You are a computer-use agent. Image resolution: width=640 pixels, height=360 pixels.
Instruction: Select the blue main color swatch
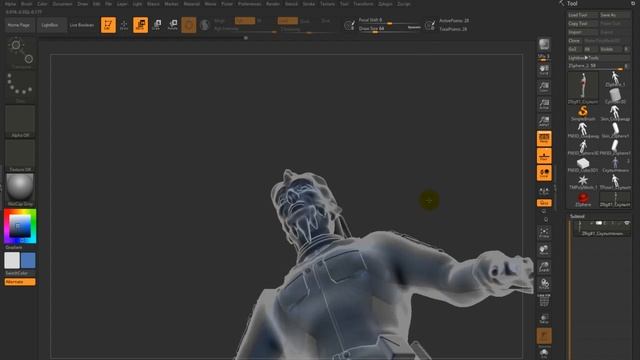[28, 260]
